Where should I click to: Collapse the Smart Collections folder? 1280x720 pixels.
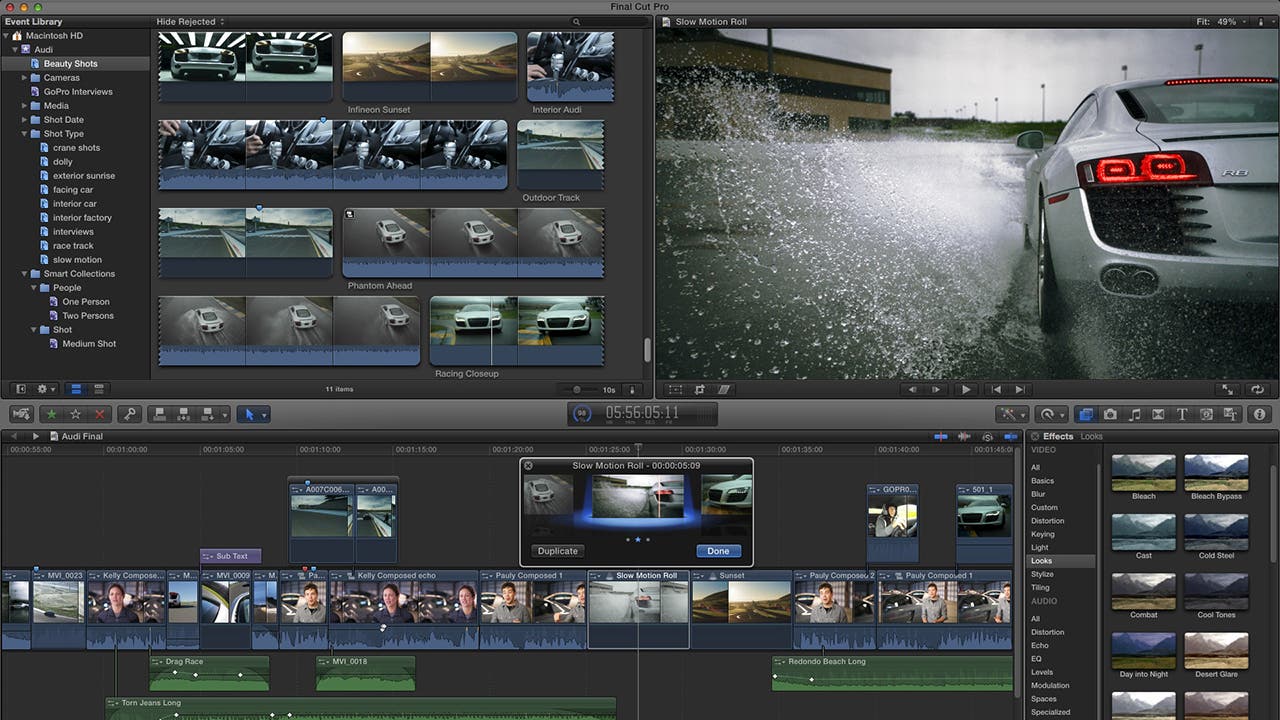[25, 274]
